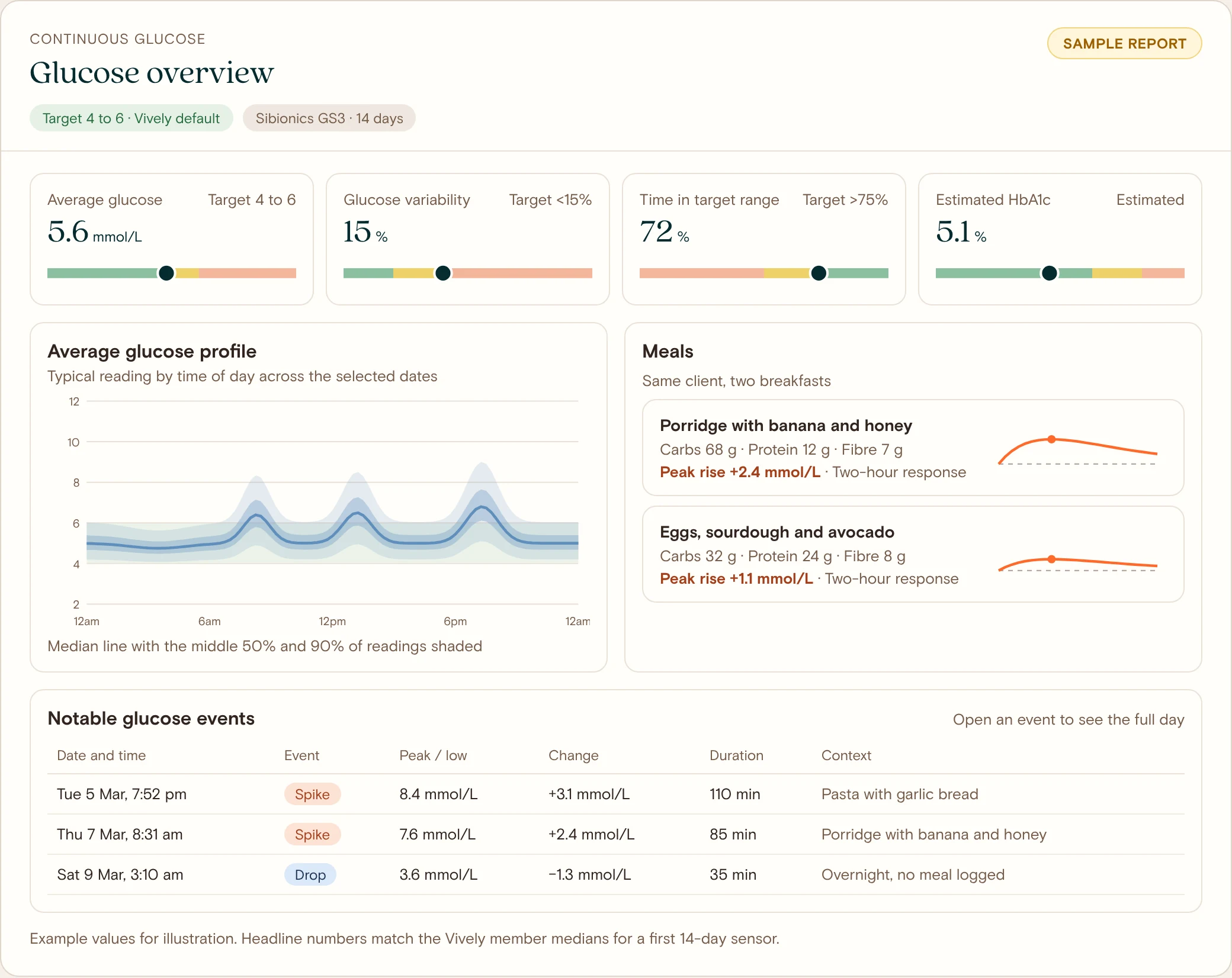This screenshot has width=1232, height=978.
Task: Click Peak rise +2.4 mmol/L text
Action: (x=740, y=472)
